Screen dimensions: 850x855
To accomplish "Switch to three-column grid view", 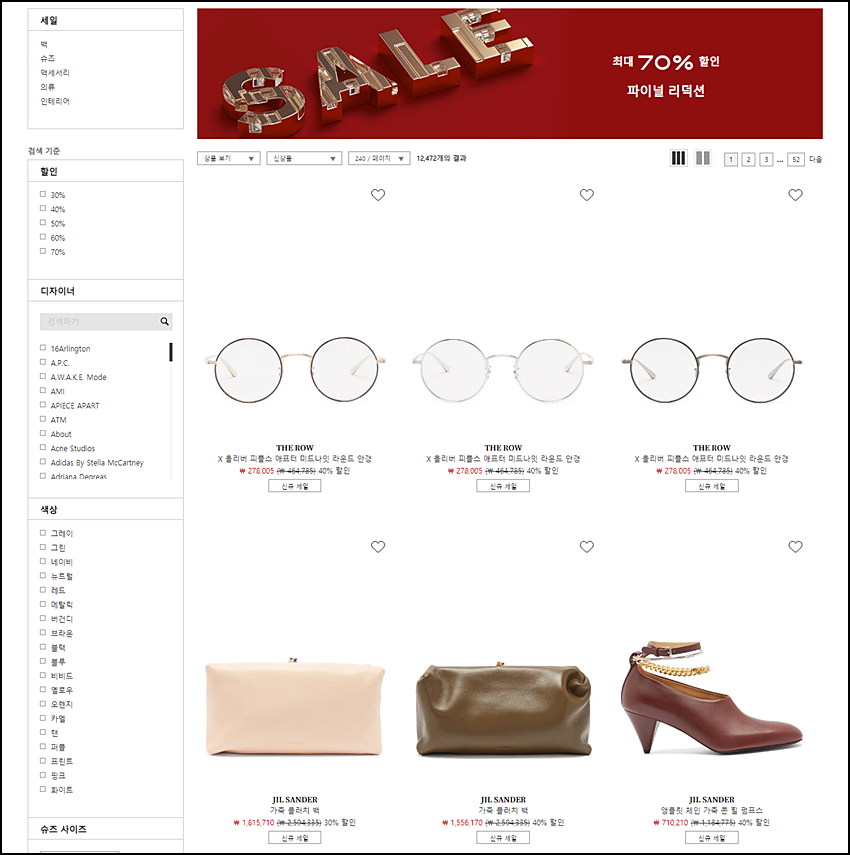I will pyautogui.click(x=678, y=158).
